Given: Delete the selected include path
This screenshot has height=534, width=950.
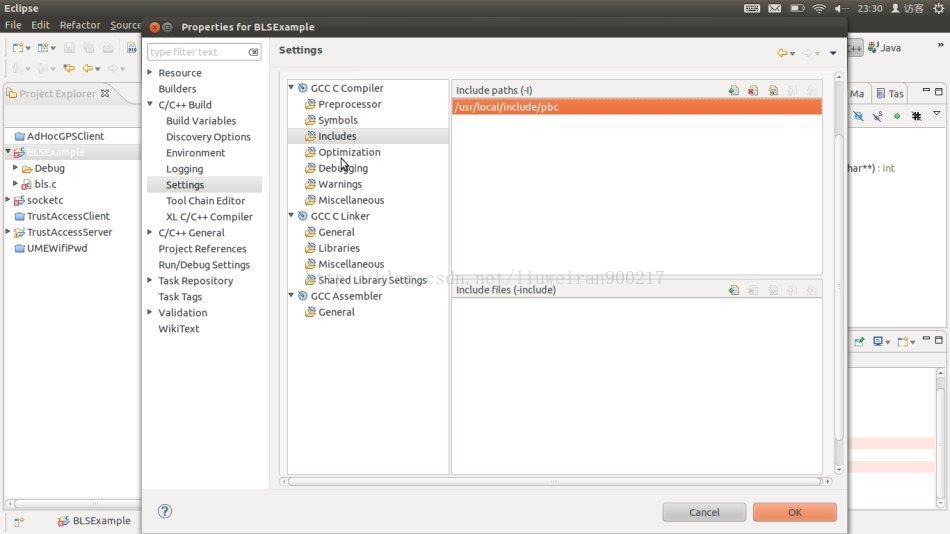Looking at the screenshot, I should pos(753,90).
